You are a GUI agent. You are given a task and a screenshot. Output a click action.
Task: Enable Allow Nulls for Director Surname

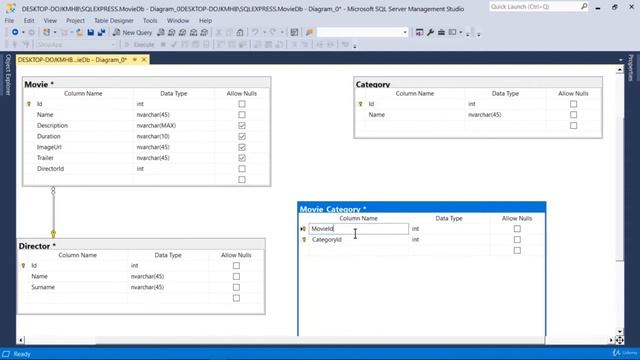pyautogui.click(x=236, y=287)
